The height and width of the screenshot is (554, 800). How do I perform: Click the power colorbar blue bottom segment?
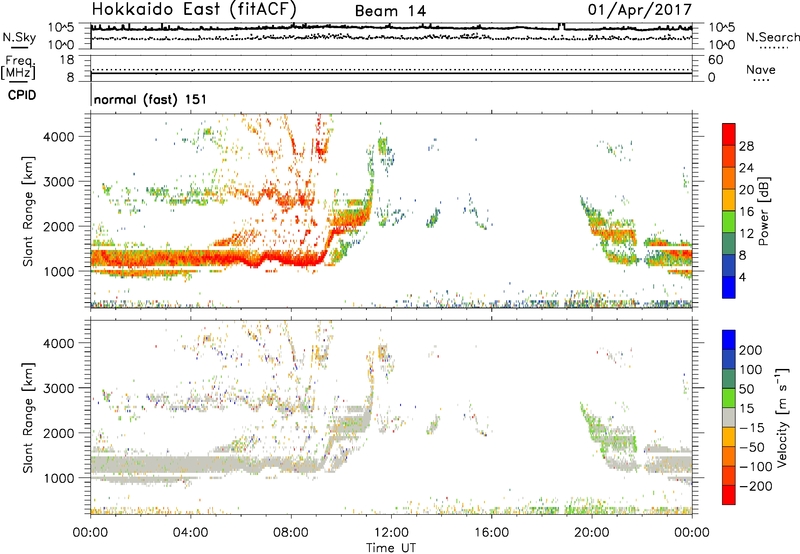(x=729, y=287)
